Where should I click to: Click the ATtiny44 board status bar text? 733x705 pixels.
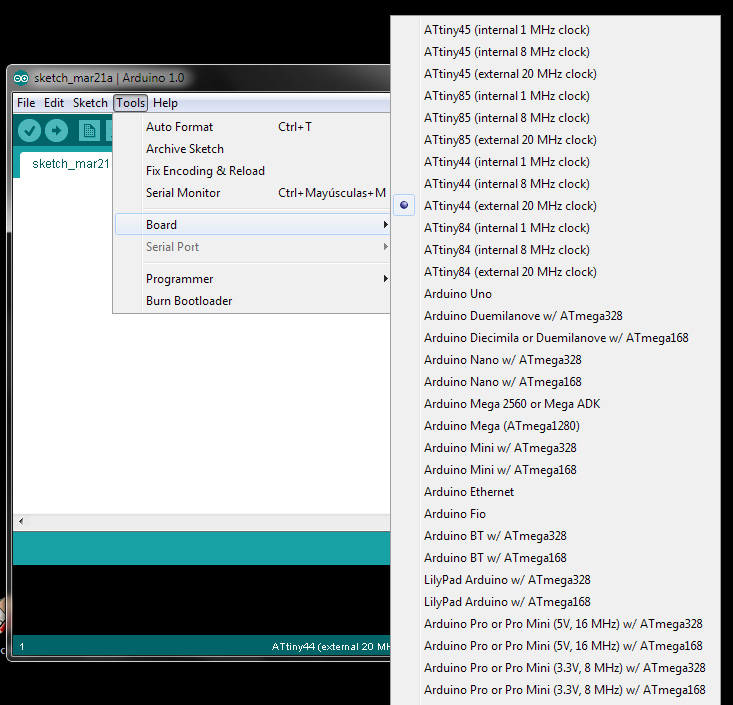[331, 647]
